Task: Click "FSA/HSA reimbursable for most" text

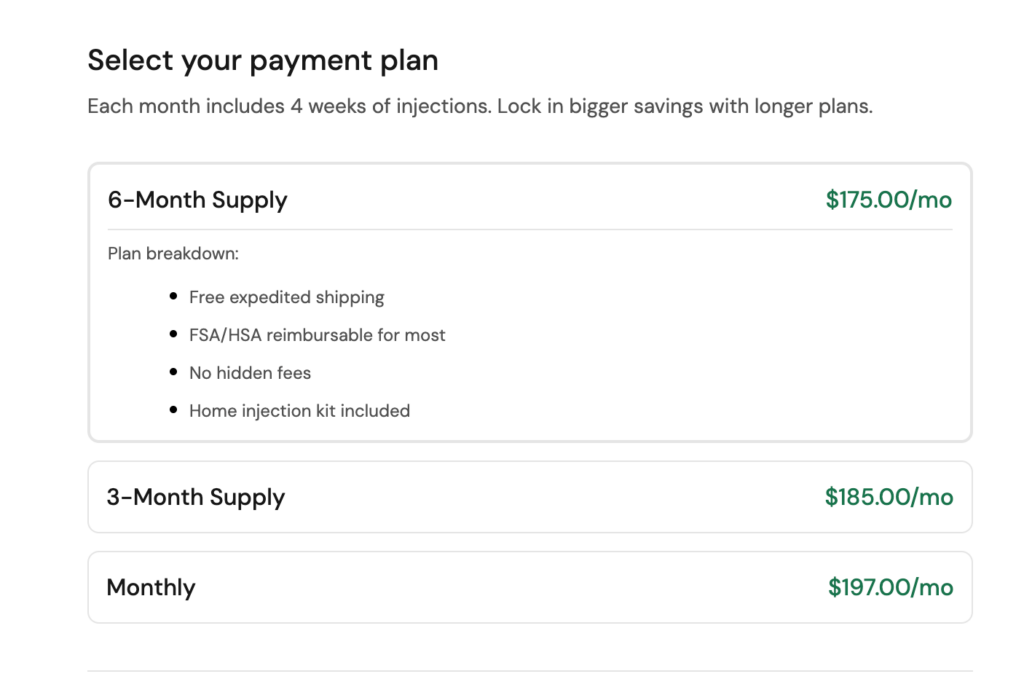Action: pyautogui.click(x=317, y=335)
